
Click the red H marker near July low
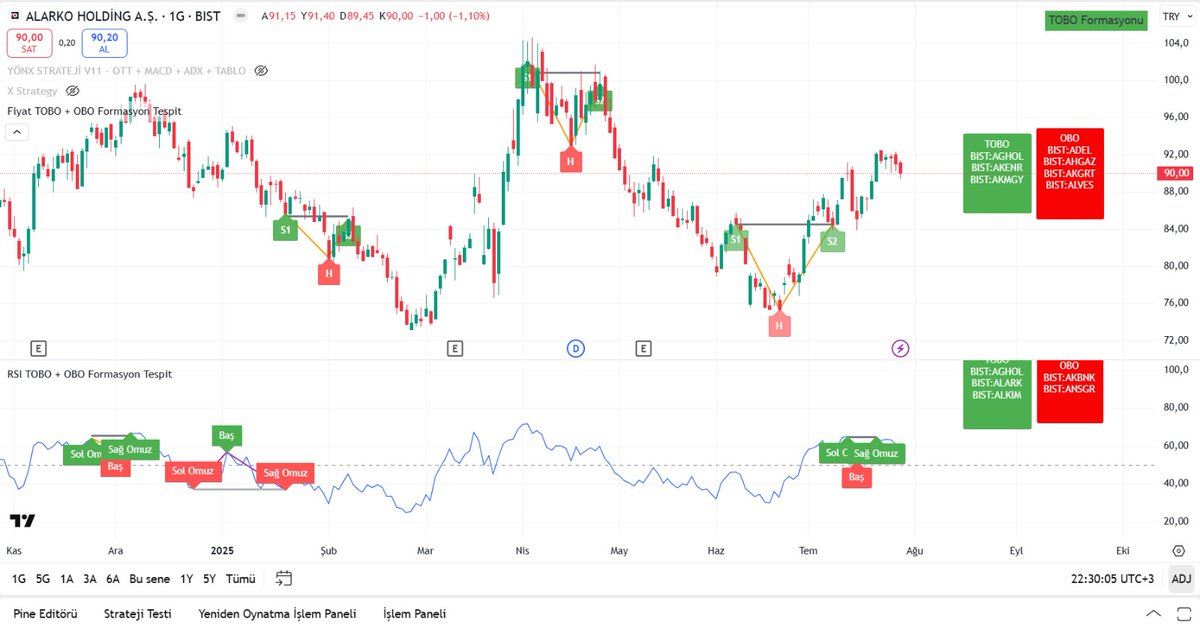779,325
